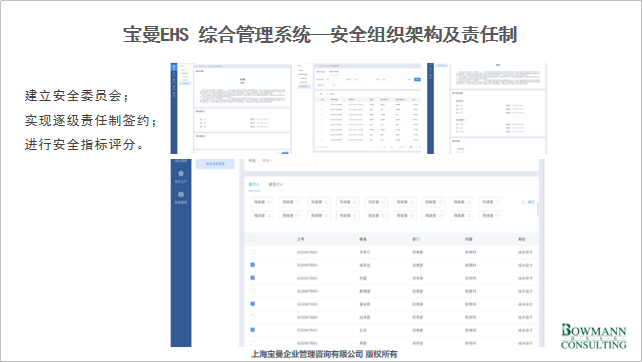The height and width of the screenshot is (362, 643).
Task: Toggle the select-all checkbox in the table header
Action: [253, 239]
